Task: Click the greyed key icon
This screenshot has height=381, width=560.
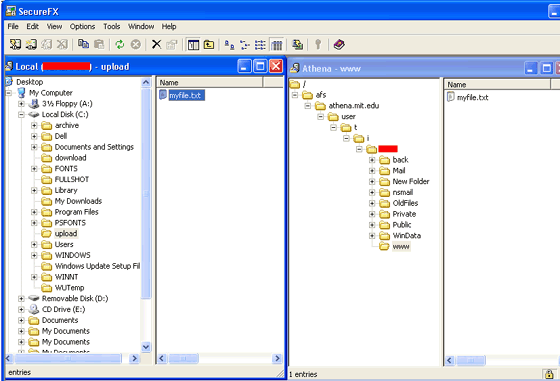Action: tap(318, 44)
